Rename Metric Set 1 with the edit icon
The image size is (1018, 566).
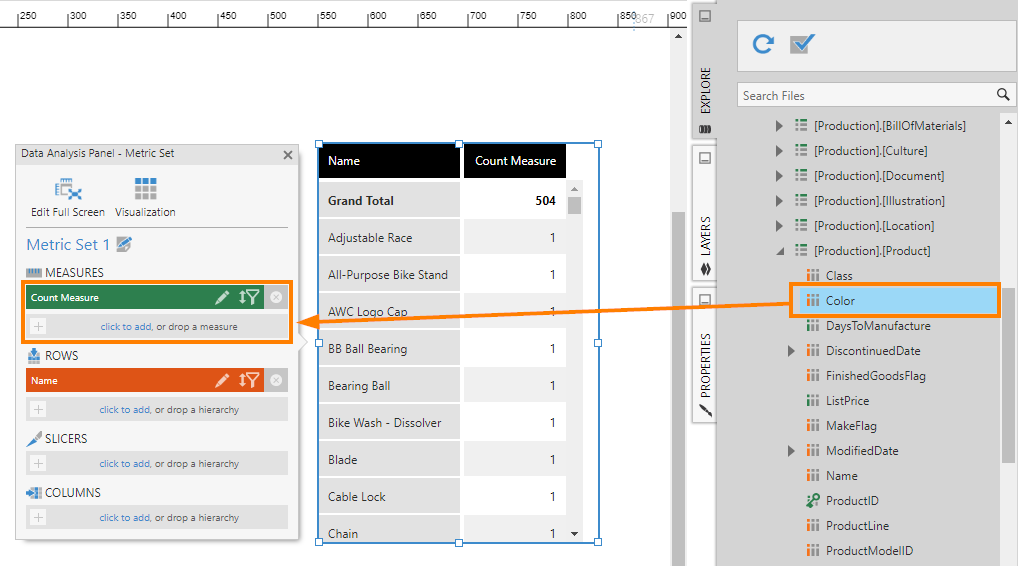click(124, 244)
